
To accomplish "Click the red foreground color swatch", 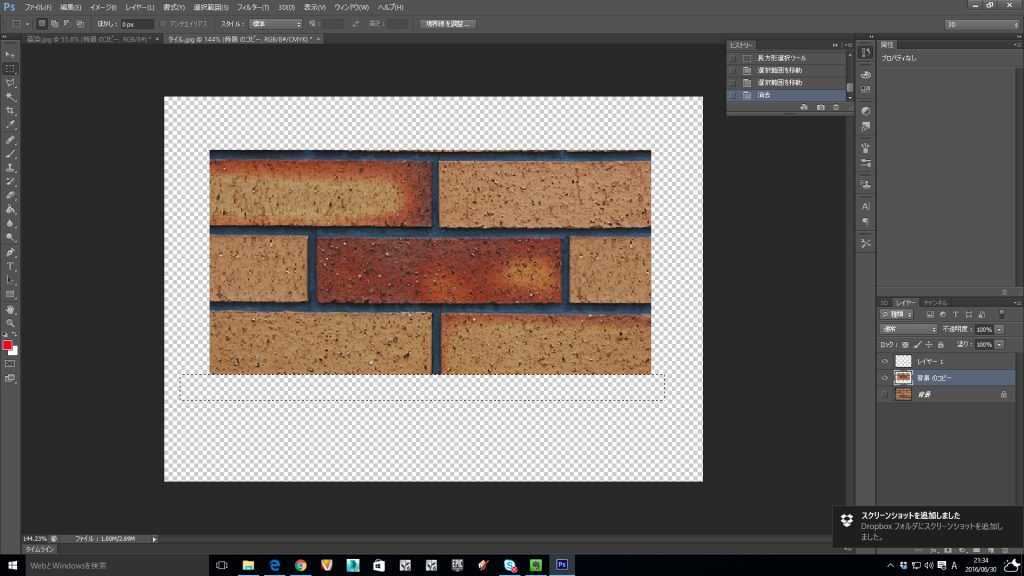I will click(7, 345).
